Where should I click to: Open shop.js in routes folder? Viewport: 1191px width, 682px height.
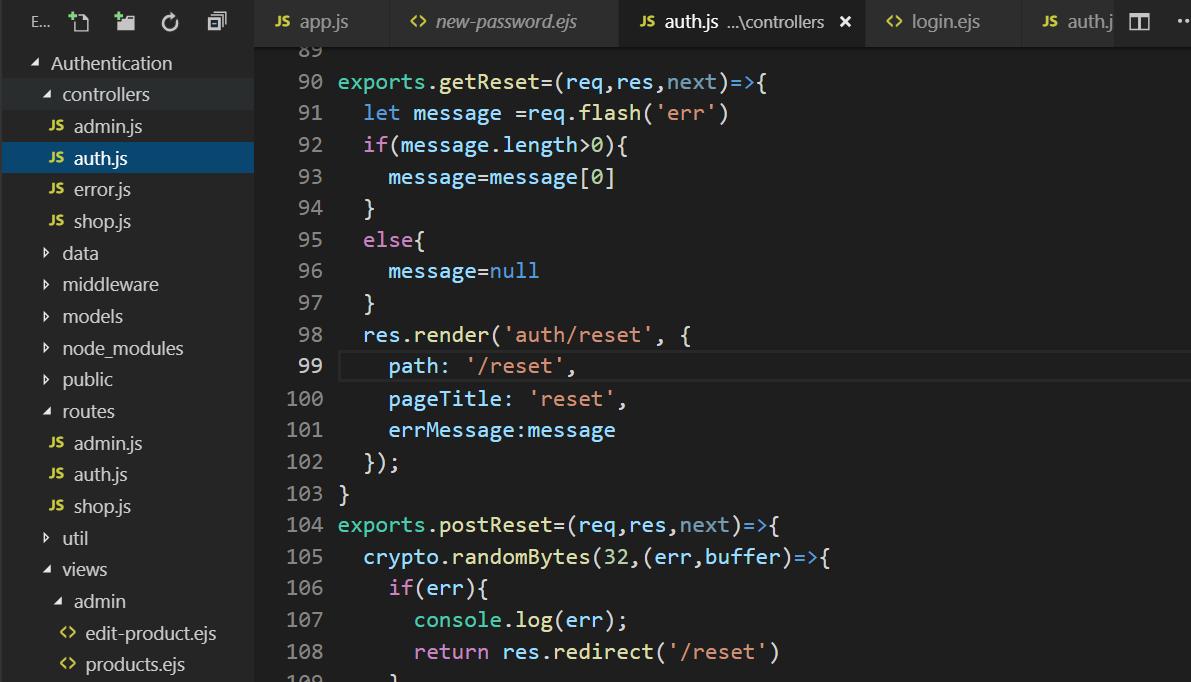[102, 506]
